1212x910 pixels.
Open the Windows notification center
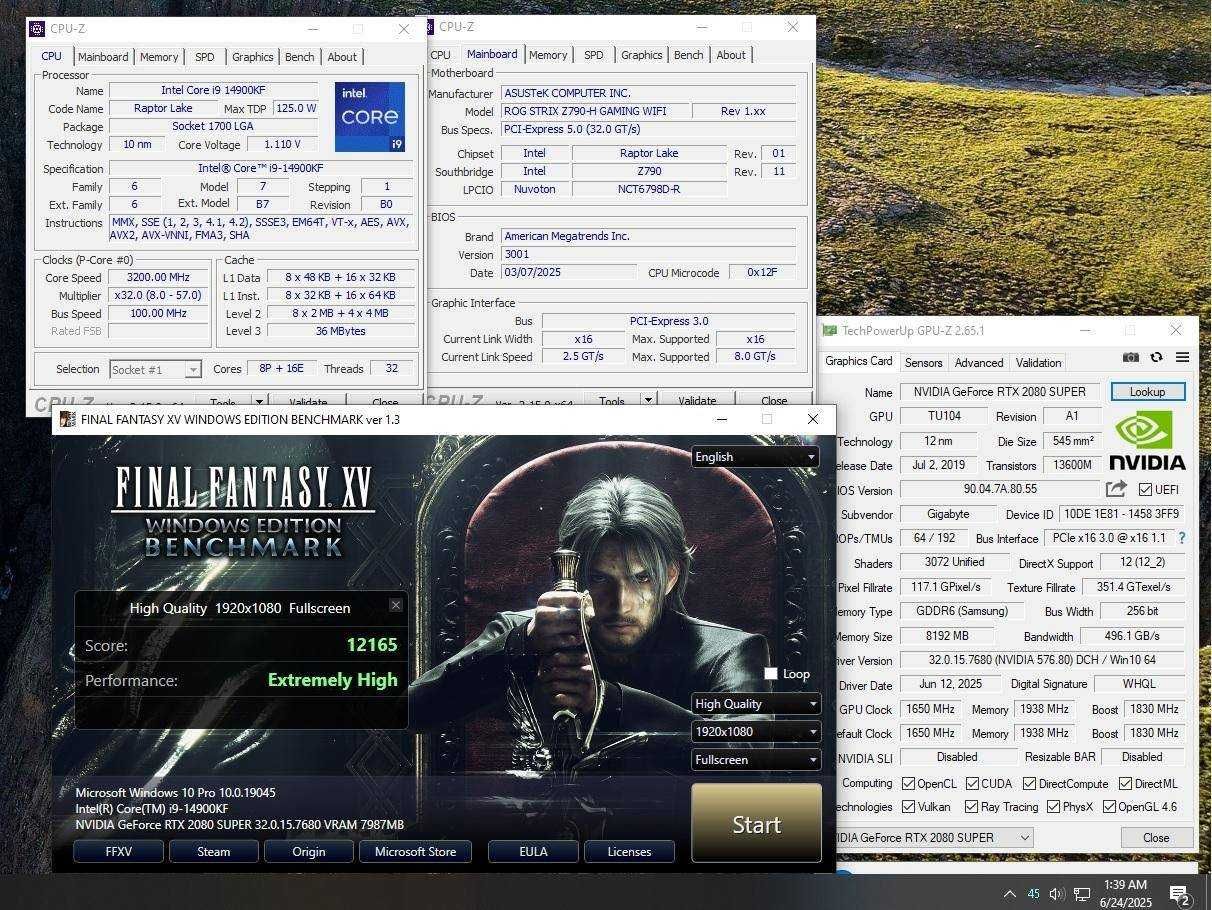[1179, 894]
